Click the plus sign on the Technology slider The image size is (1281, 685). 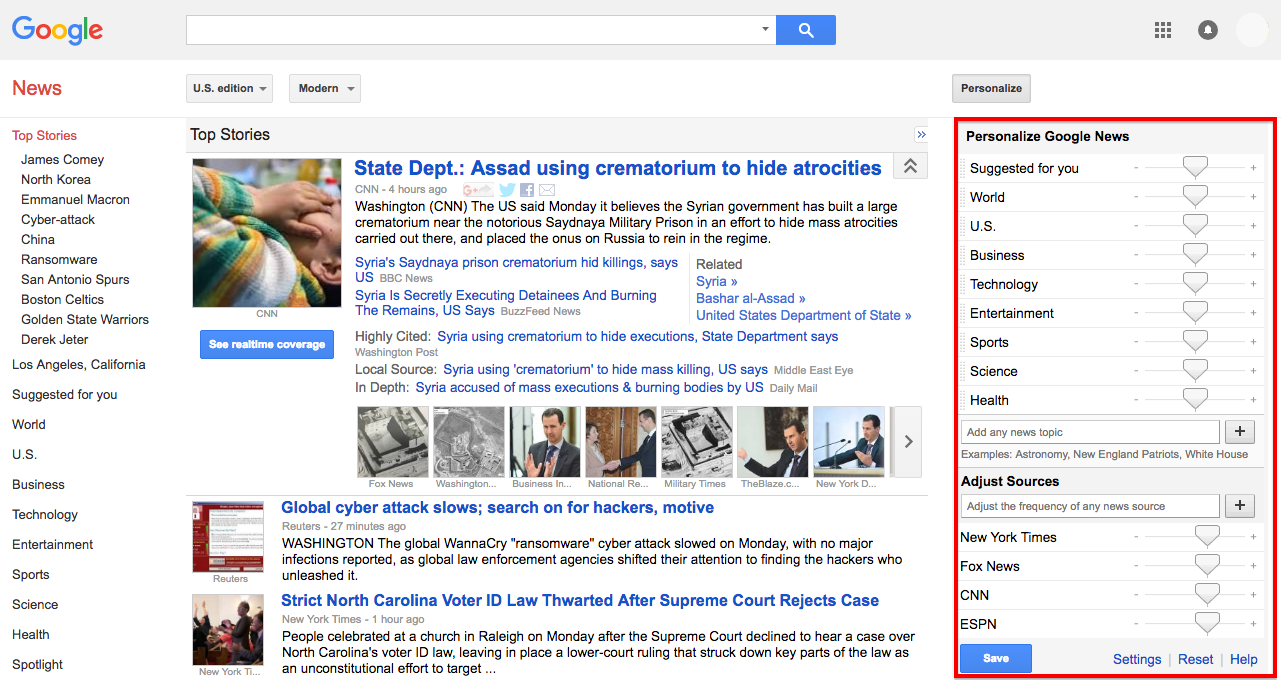click(x=1253, y=284)
